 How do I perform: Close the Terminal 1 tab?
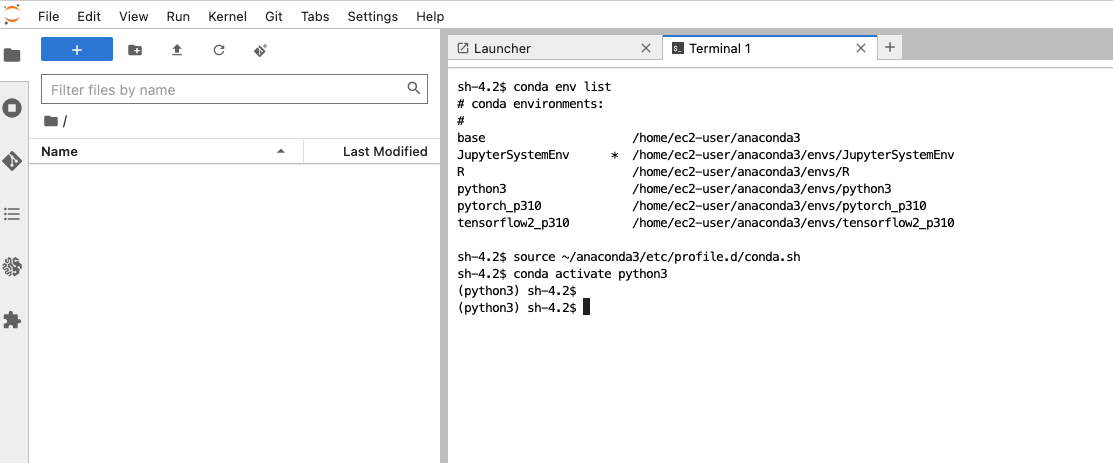861,48
